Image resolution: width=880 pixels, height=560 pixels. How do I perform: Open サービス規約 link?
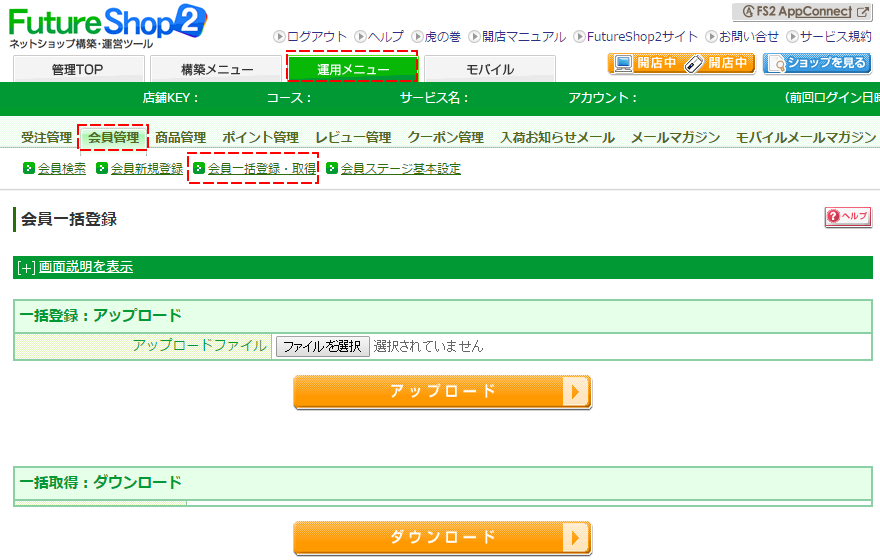836,36
